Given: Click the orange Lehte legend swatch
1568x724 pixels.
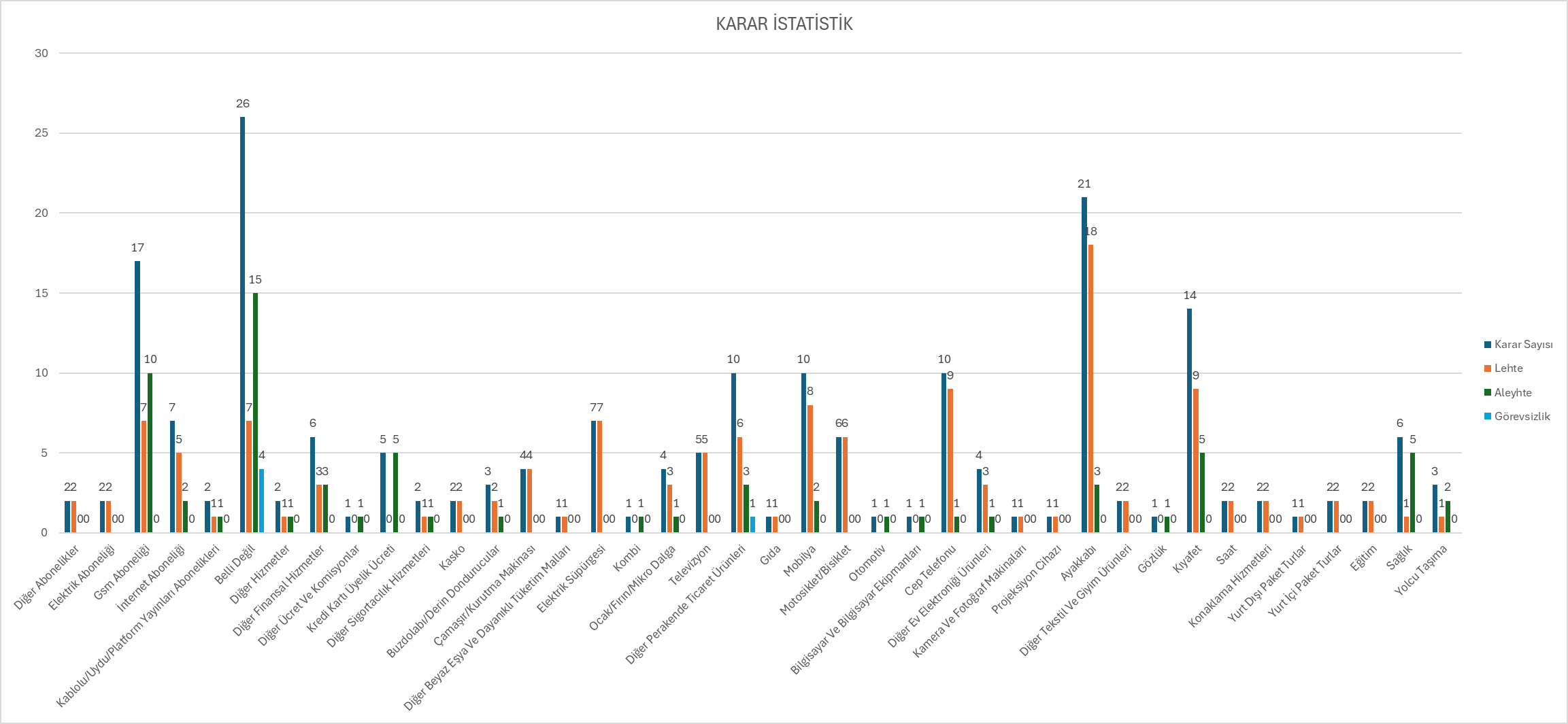Looking at the screenshot, I should [x=1488, y=368].
